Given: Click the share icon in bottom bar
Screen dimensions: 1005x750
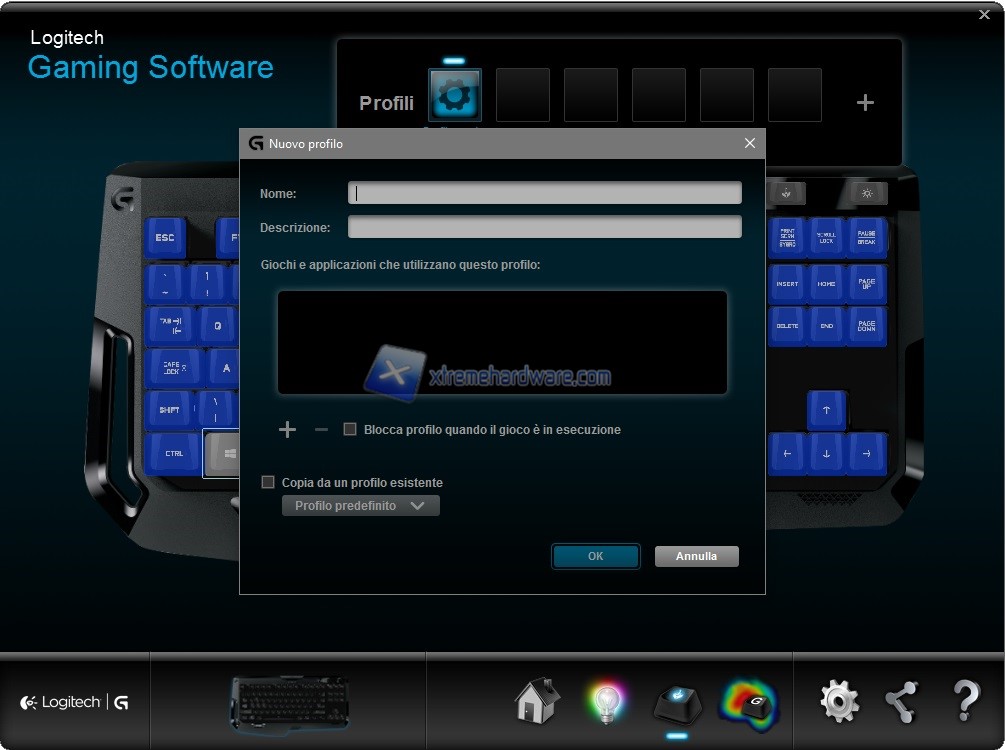Looking at the screenshot, I should [901, 702].
